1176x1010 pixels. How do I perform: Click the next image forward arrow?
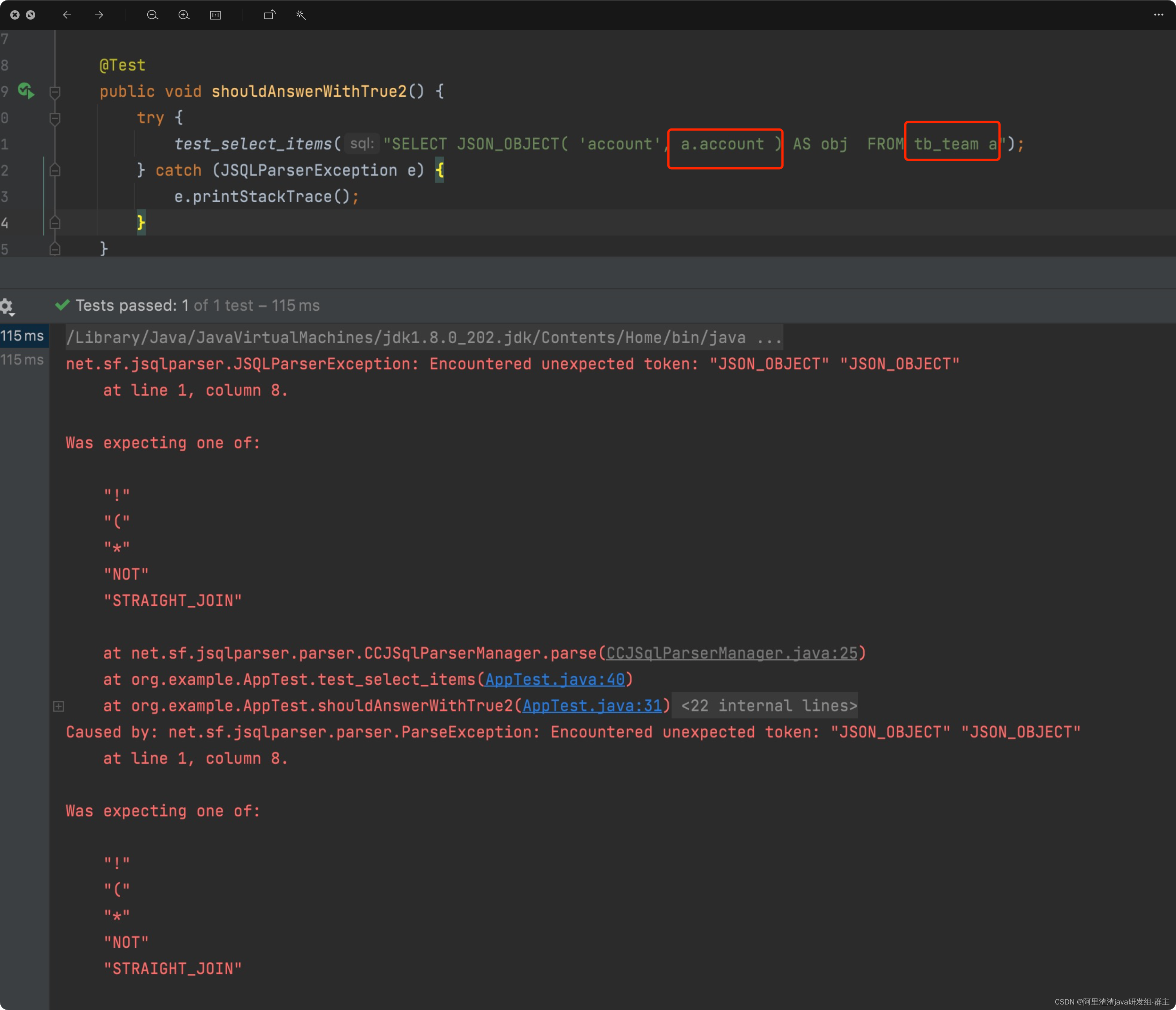point(99,15)
